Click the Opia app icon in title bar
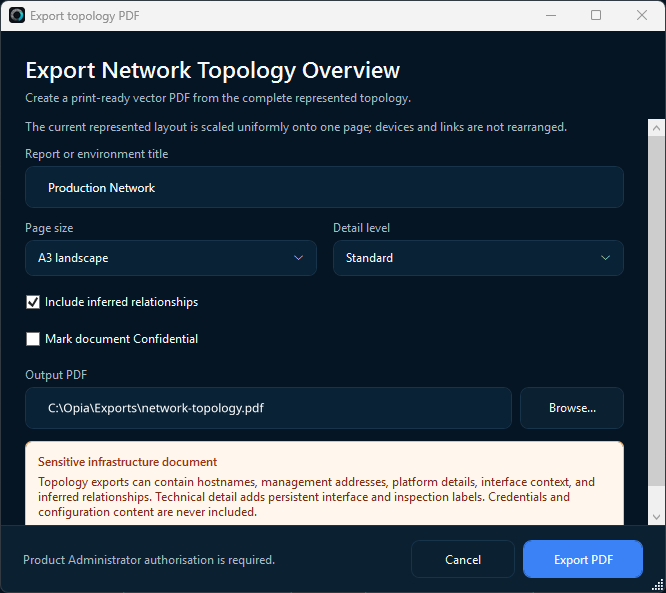This screenshot has height=593, width=666. (17, 15)
